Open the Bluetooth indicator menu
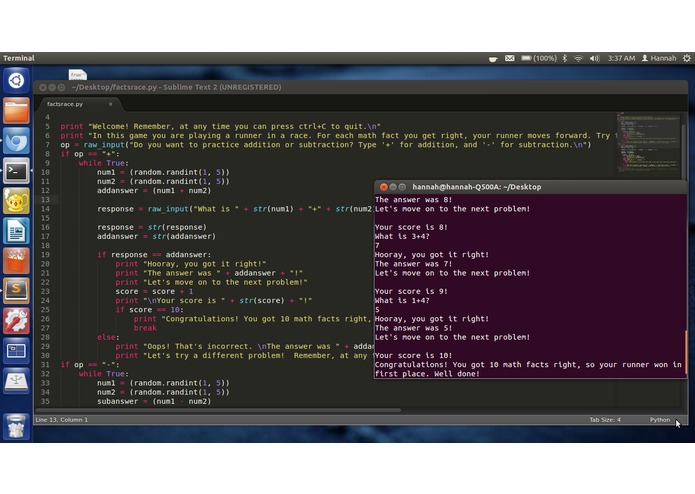Screen dimensions: 695x494 tap(565, 58)
